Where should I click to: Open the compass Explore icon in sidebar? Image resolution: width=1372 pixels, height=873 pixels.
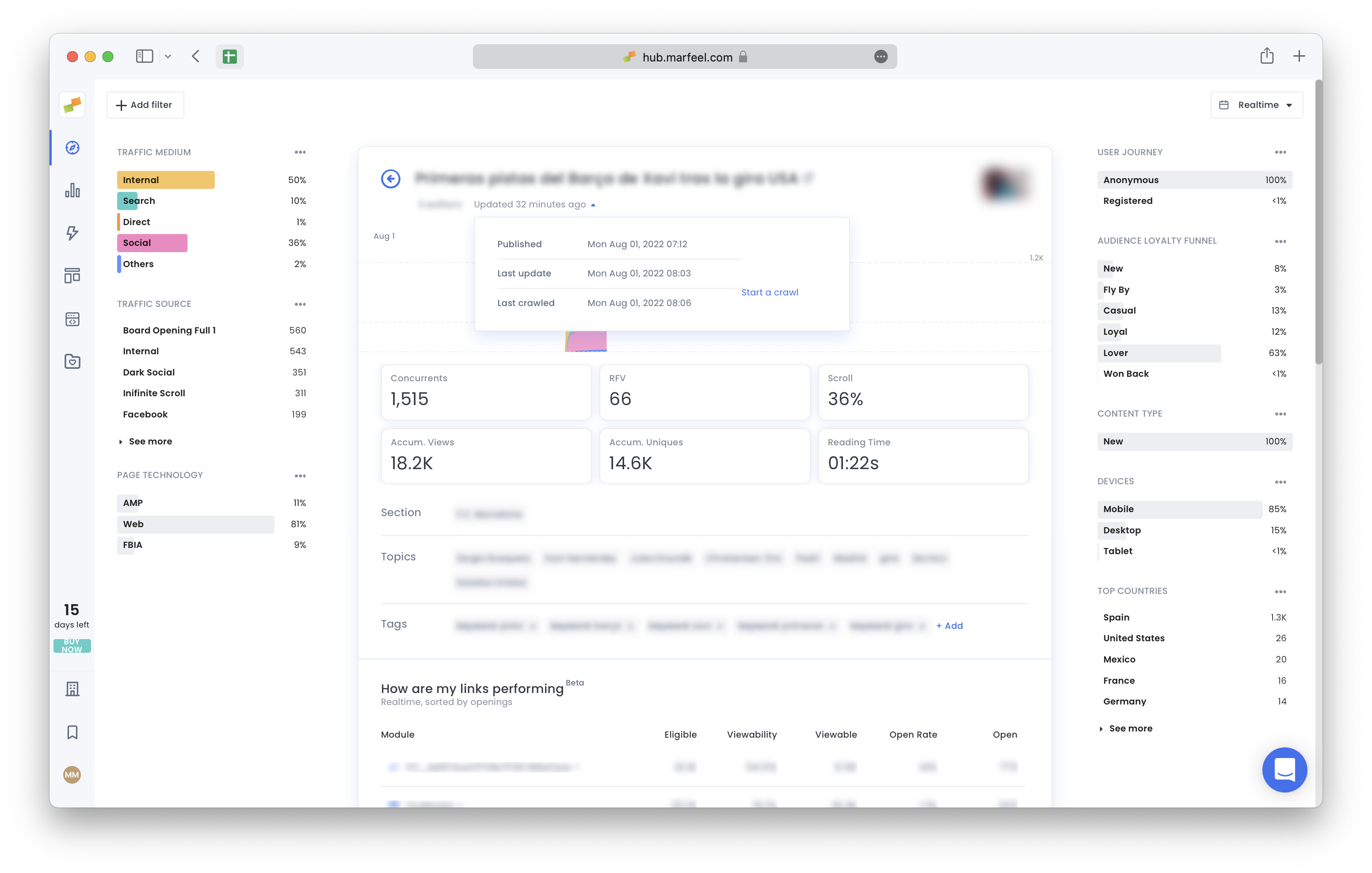coord(72,148)
